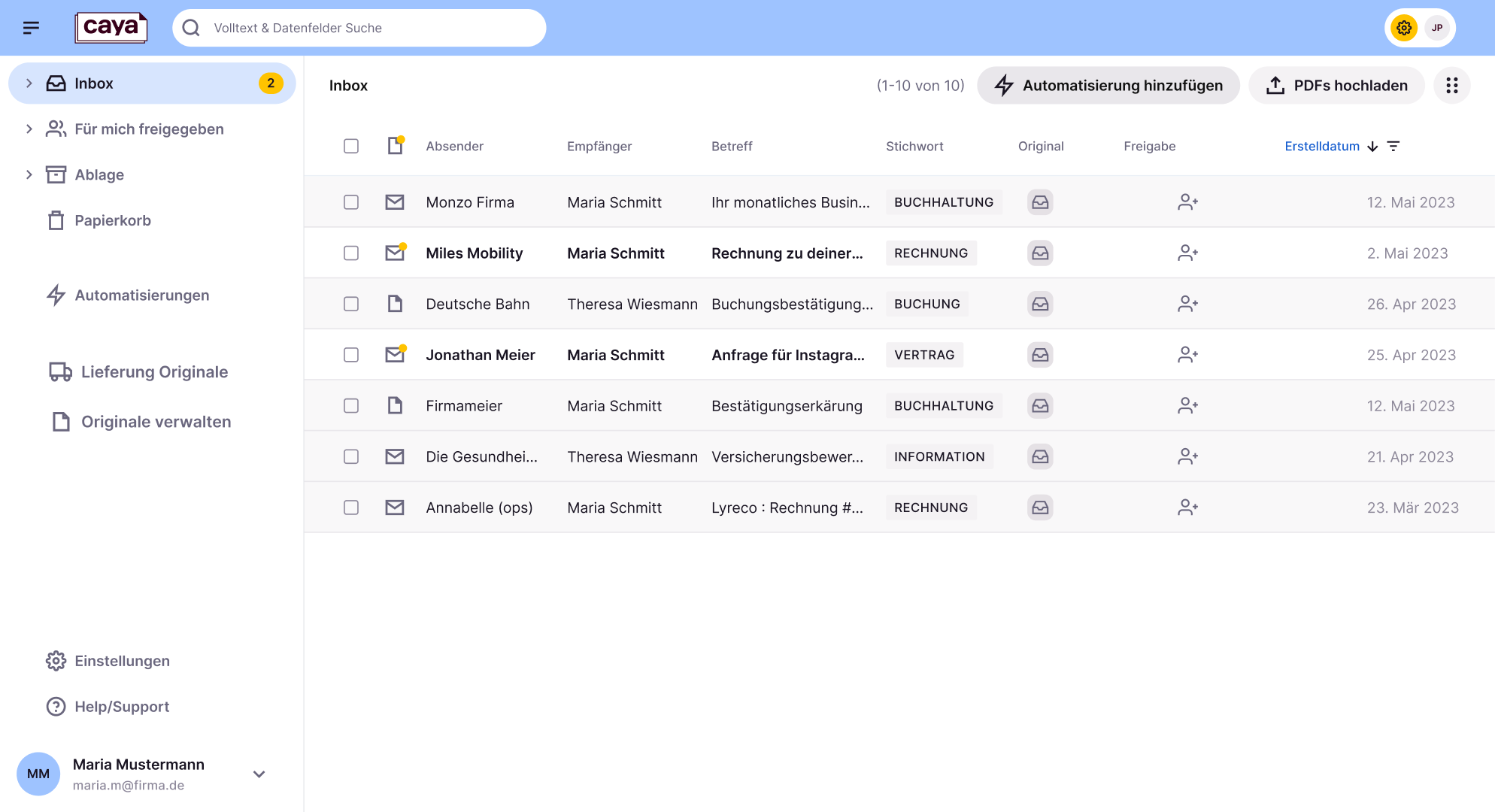The width and height of the screenshot is (1495, 812).
Task: Click share icon in Firmameier row
Action: [x=1187, y=406]
